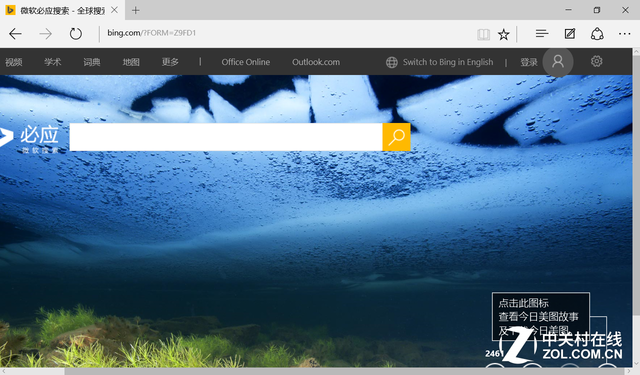Open a new tab with plus button

pos(136,11)
